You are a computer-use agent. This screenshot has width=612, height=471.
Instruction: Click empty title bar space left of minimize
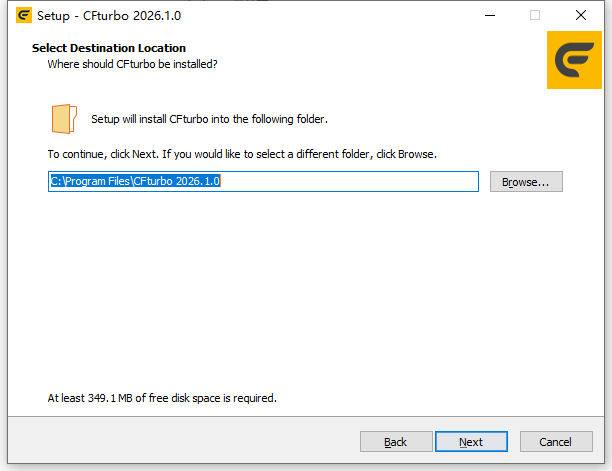coord(350,15)
